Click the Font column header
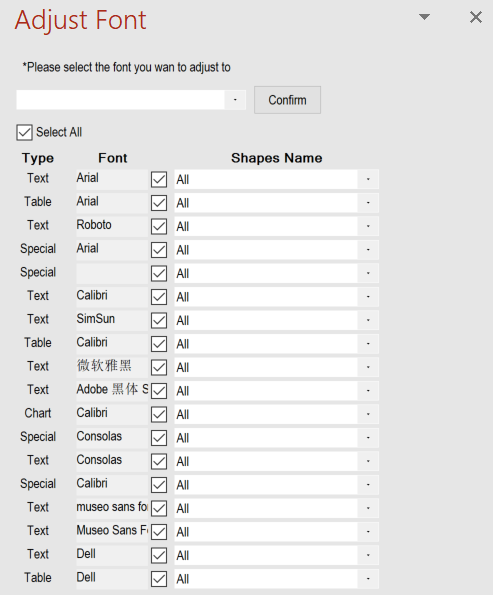Screen dimensions: 493x595 [113, 158]
